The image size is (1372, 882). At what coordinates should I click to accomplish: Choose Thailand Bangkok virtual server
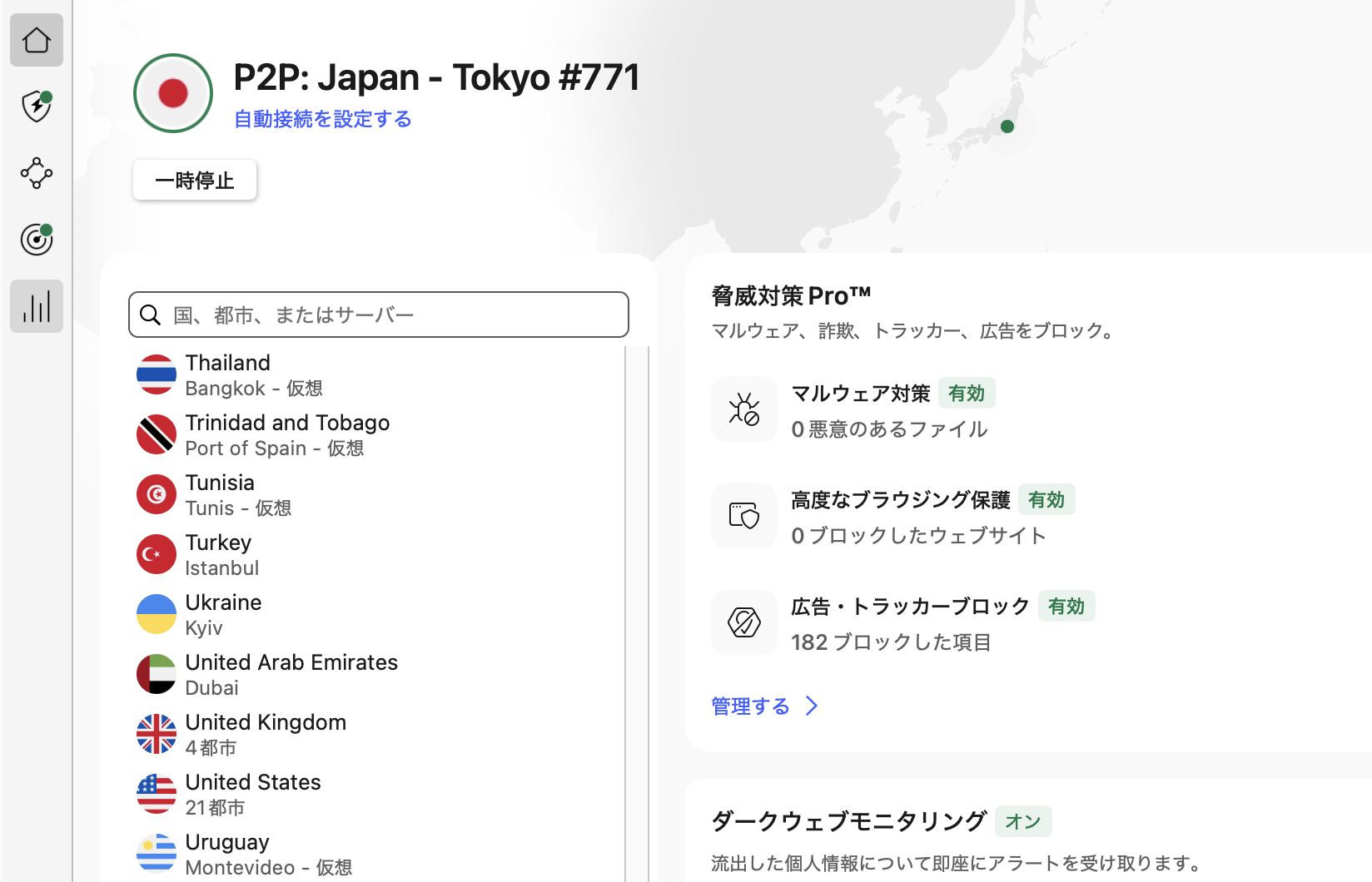click(228, 374)
